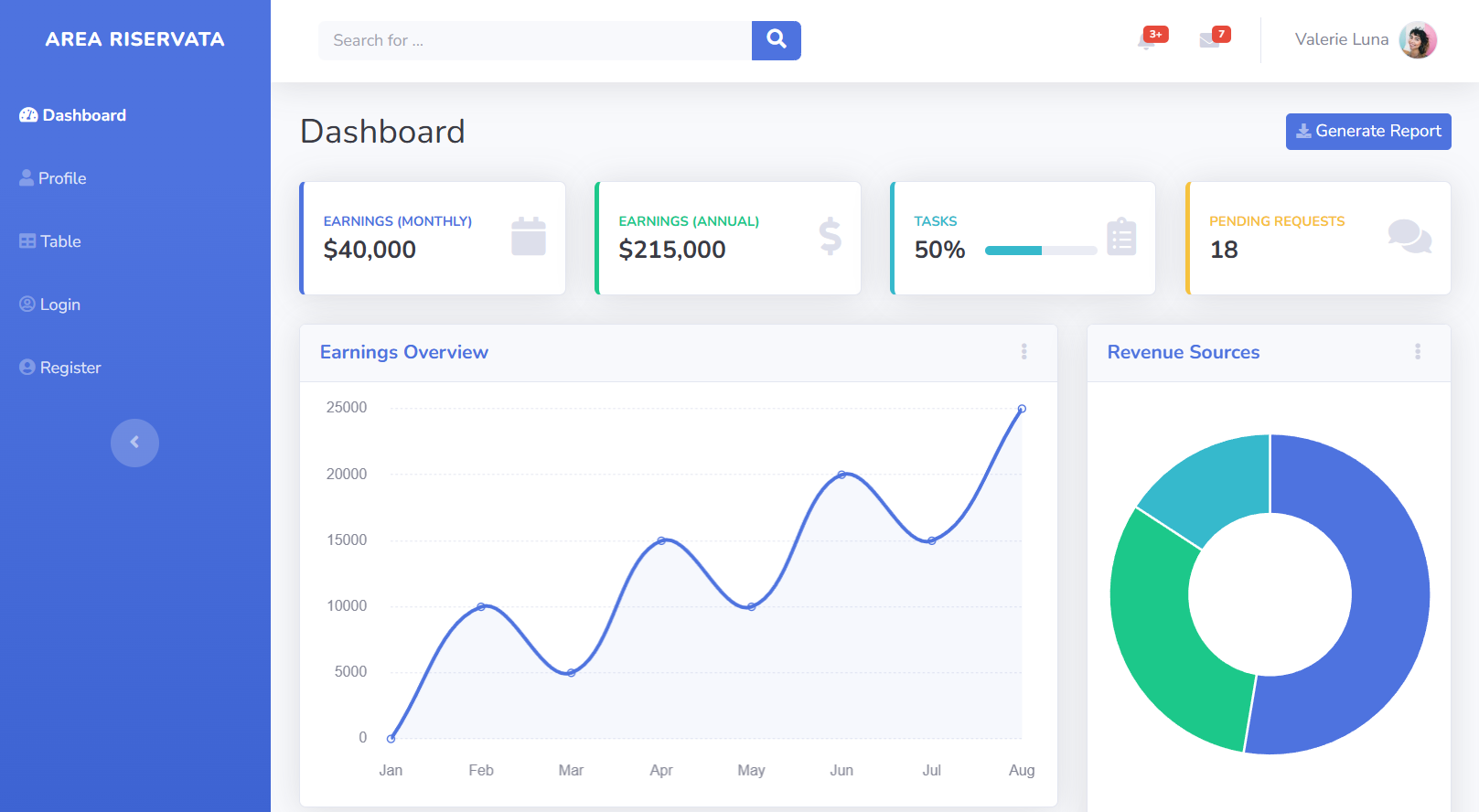The width and height of the screenshot is (1479, 812).
Task: Click the AREA RISERVATA brand link
Action: (134, 39)
